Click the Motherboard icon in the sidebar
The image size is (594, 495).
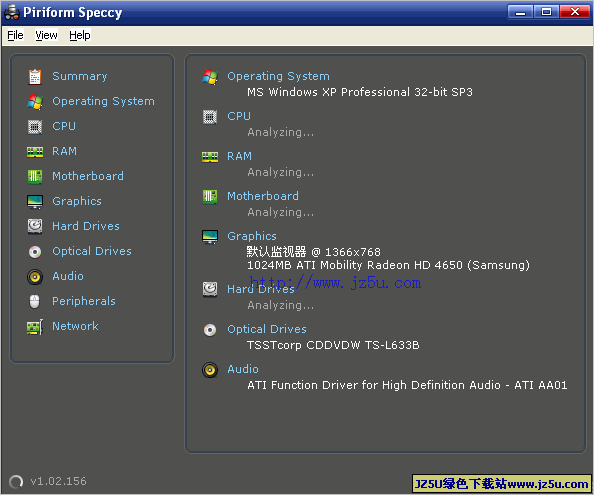point(35,176)
